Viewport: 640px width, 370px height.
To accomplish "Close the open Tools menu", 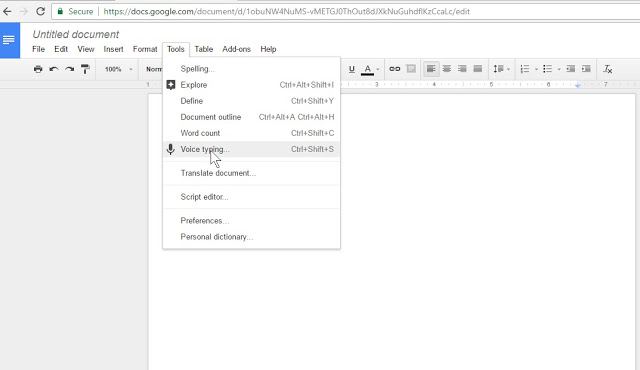I will 176,49.
